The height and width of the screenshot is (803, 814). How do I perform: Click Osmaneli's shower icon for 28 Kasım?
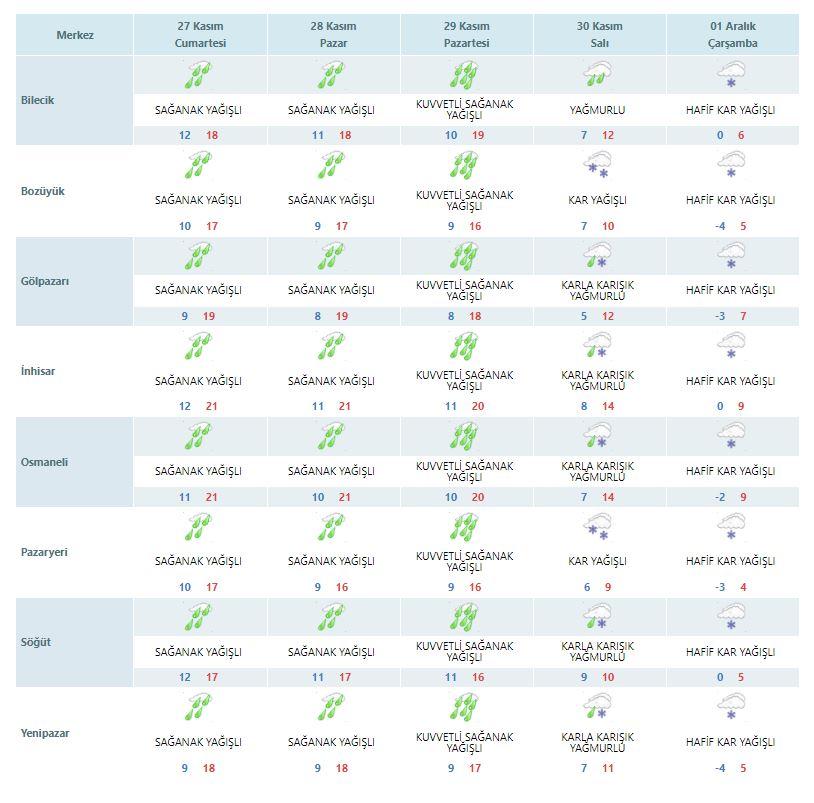332,436
